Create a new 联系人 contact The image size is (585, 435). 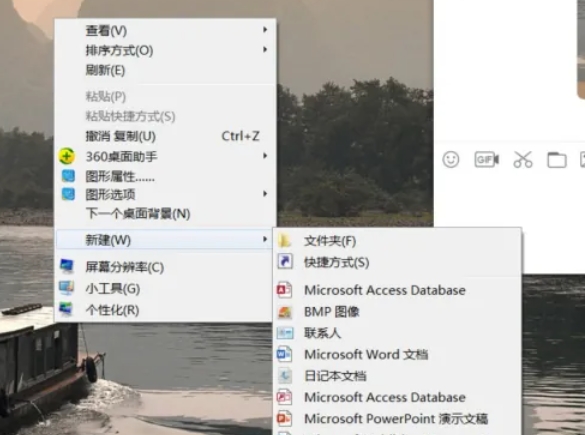398,333
